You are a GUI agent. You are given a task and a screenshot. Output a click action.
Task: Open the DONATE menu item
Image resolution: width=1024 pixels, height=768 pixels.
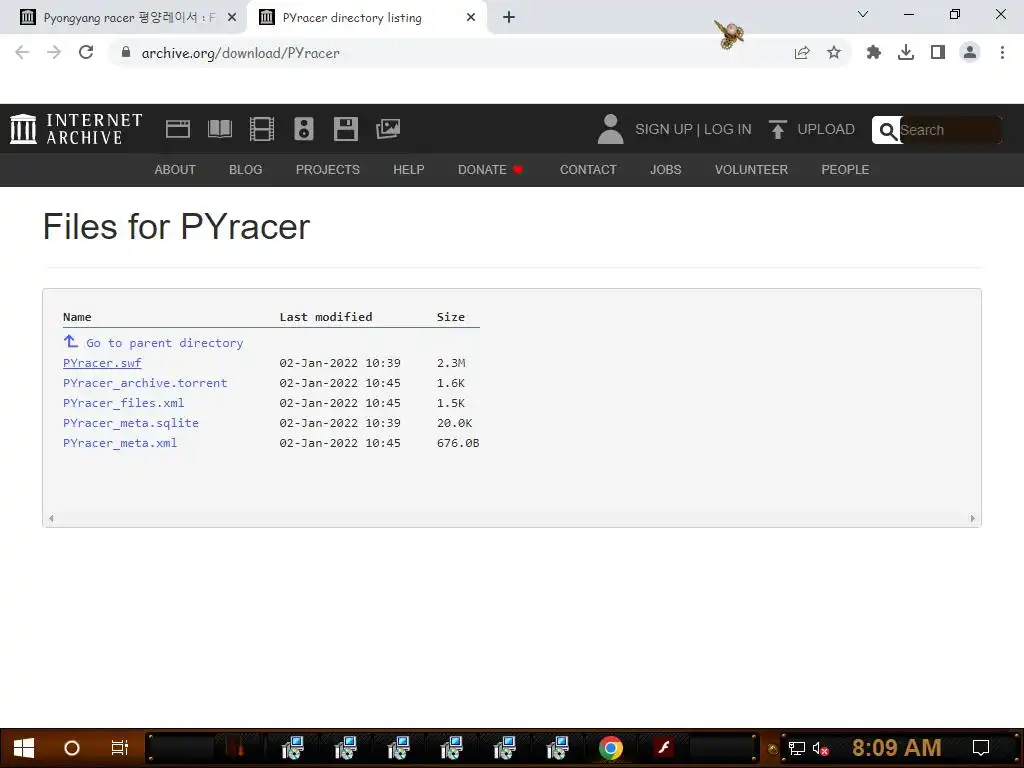pyautogui.click(x=490, y=170)
